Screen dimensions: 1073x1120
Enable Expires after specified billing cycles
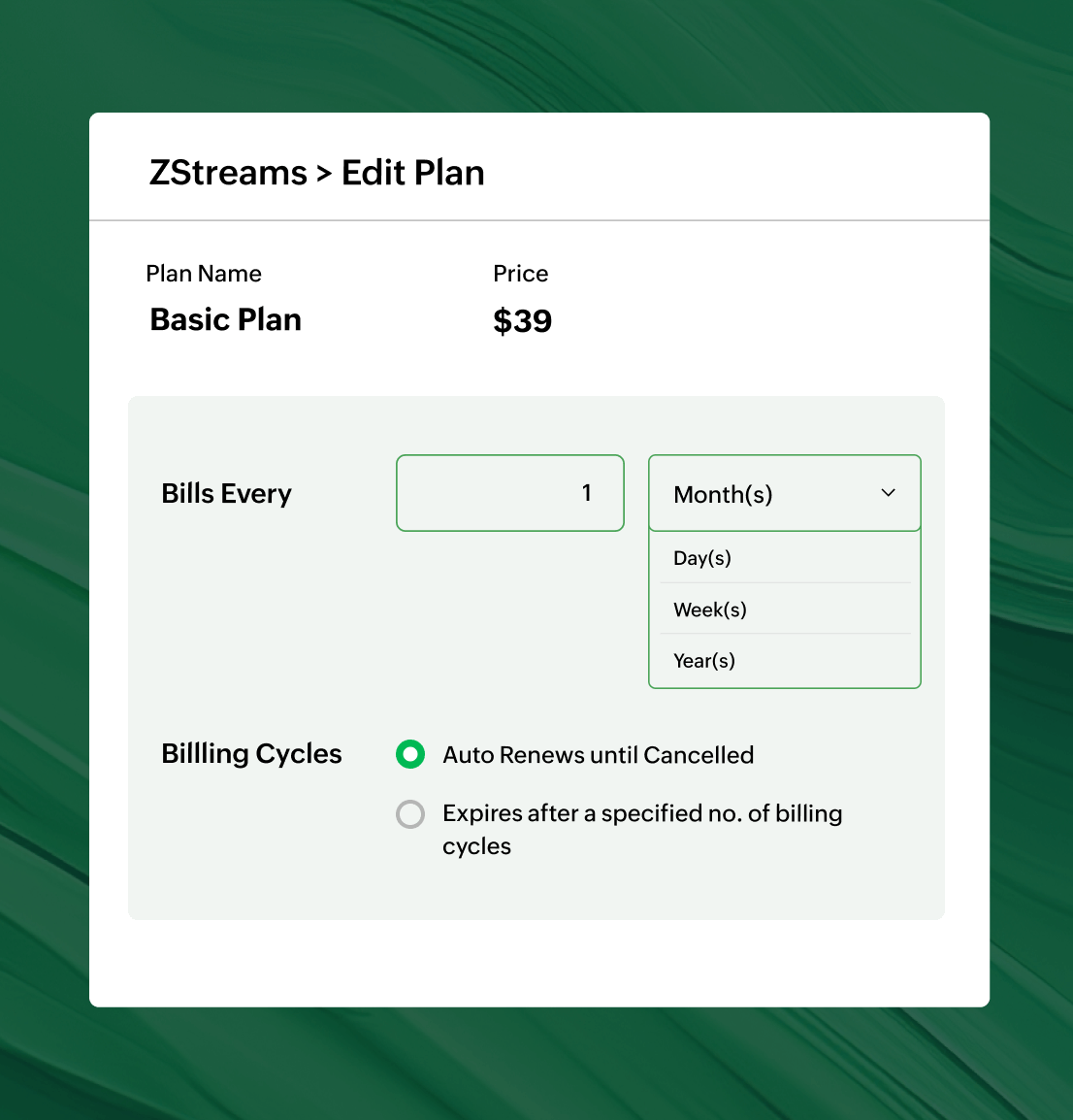(409, 814)
